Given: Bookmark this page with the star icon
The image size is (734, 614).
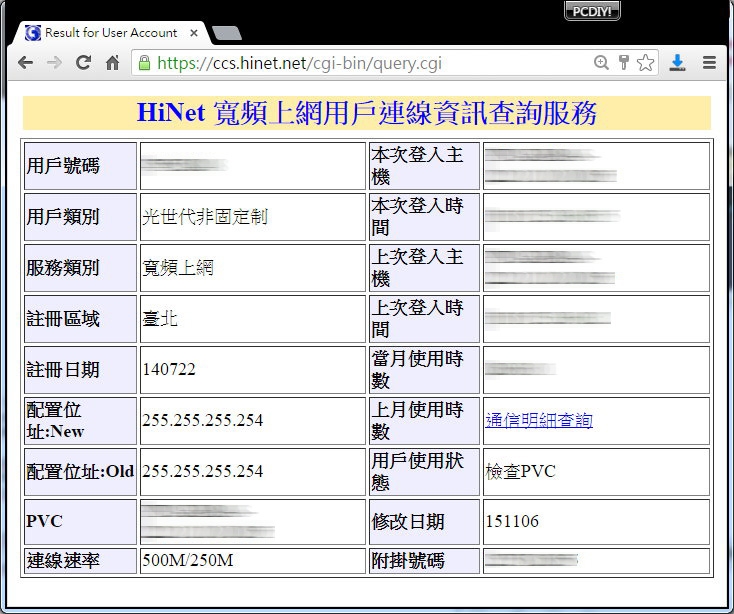Looking at the screenshot, I should point(646,62).
